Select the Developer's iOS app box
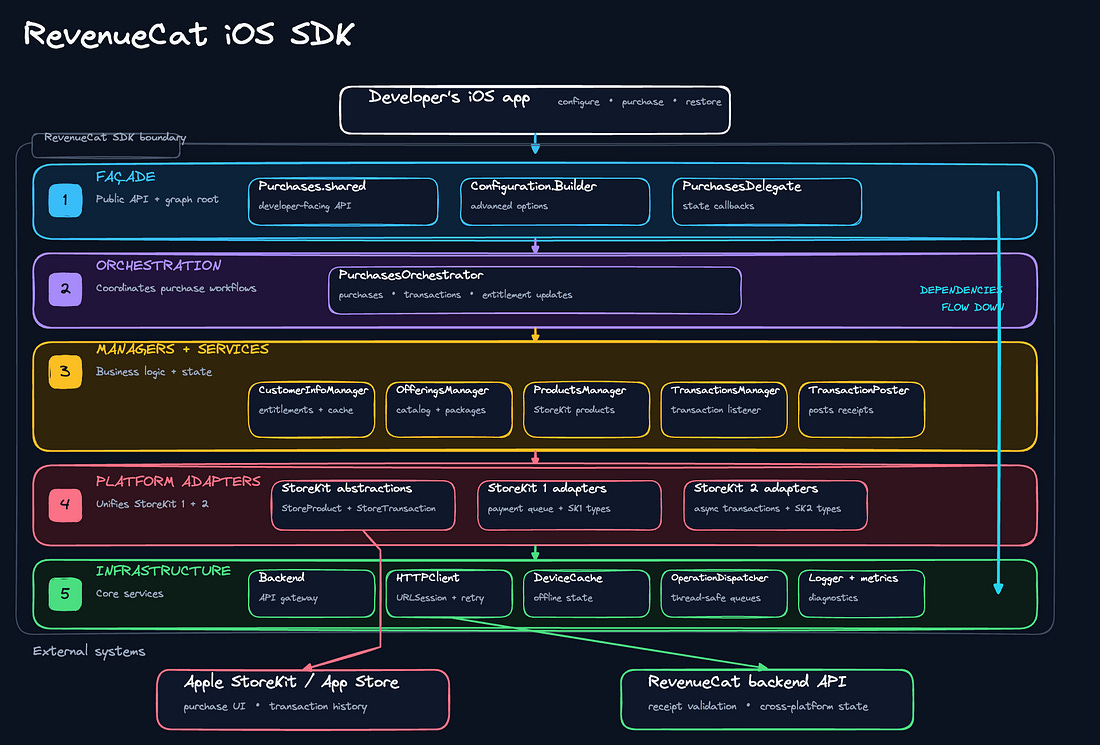Viewport: 1100px width, 745px height. coord(535,110)
